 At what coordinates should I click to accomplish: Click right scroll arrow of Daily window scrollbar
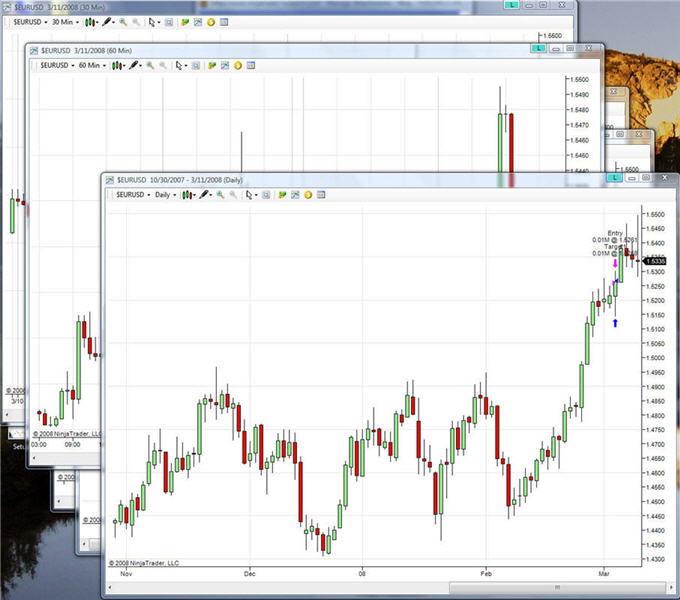(670, 588)
